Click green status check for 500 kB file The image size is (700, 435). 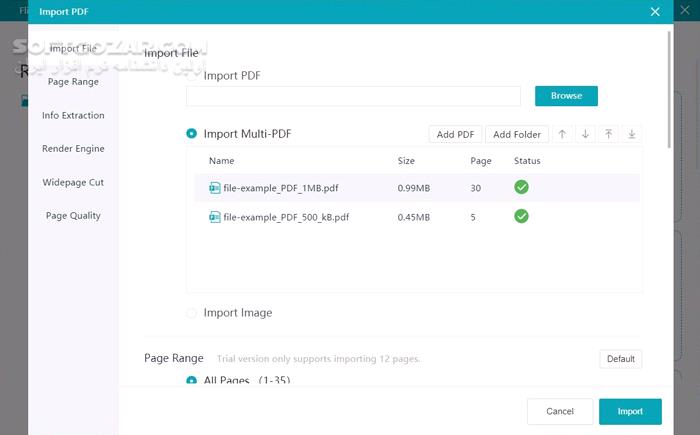point(522,216)
